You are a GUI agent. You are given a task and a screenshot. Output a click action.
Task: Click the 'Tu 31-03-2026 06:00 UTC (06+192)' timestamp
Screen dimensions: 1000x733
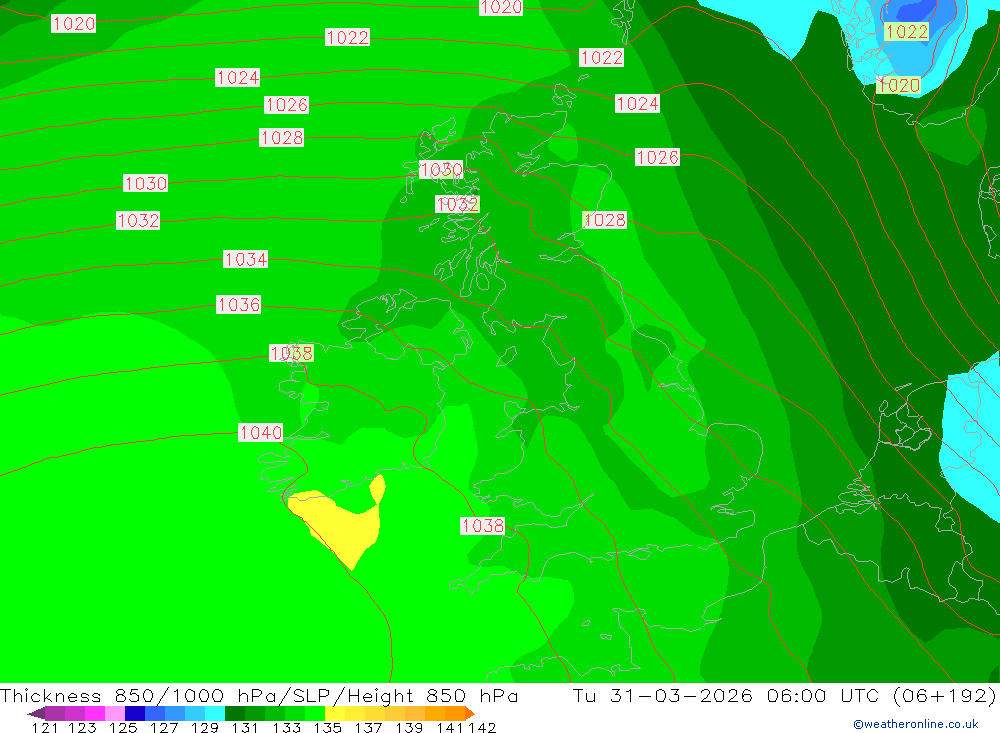click(x=784, y=695)
